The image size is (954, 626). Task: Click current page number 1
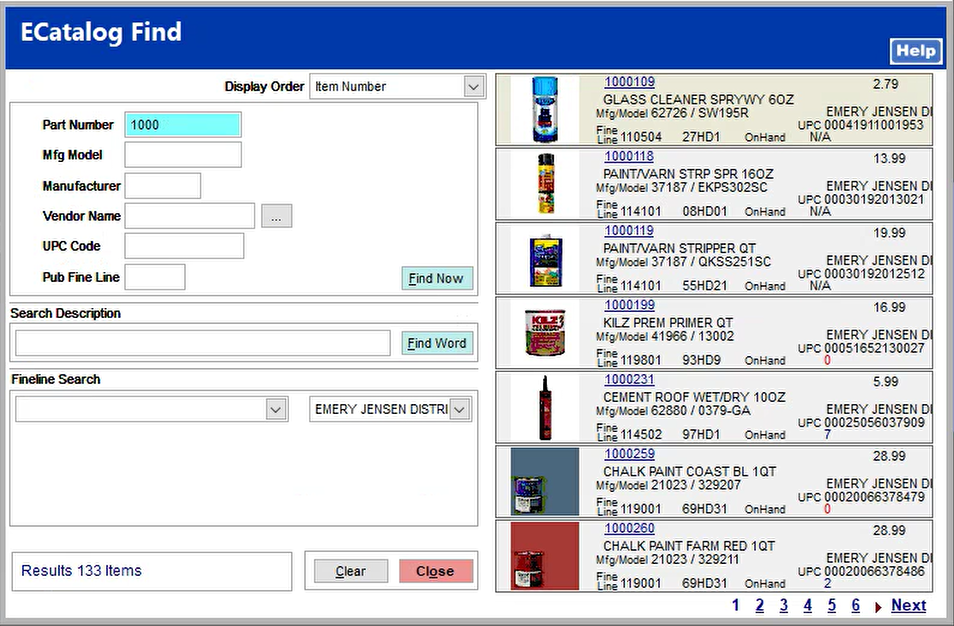pyautogui.click(x=736, y=605)
